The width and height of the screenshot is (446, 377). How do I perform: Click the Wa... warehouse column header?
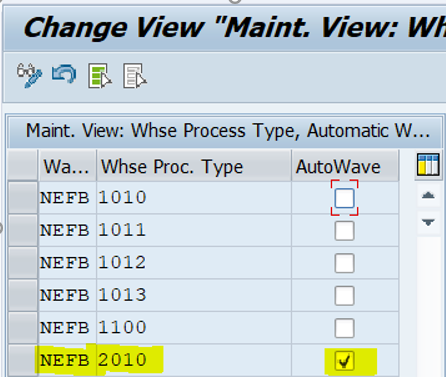point(68,166)
